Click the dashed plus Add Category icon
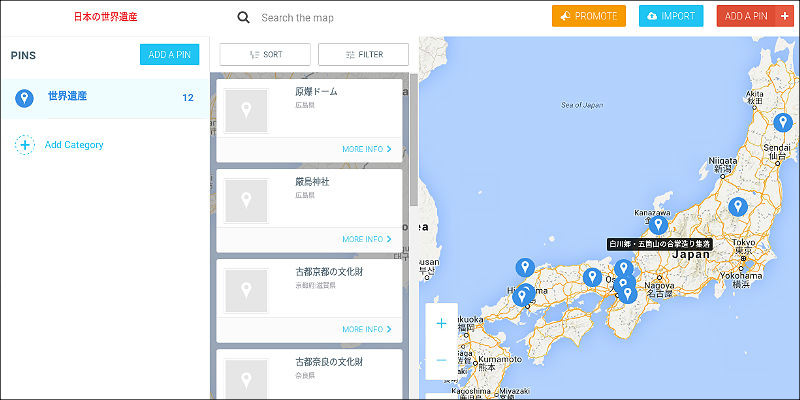The image size is (800, 400). click(24, 145)
